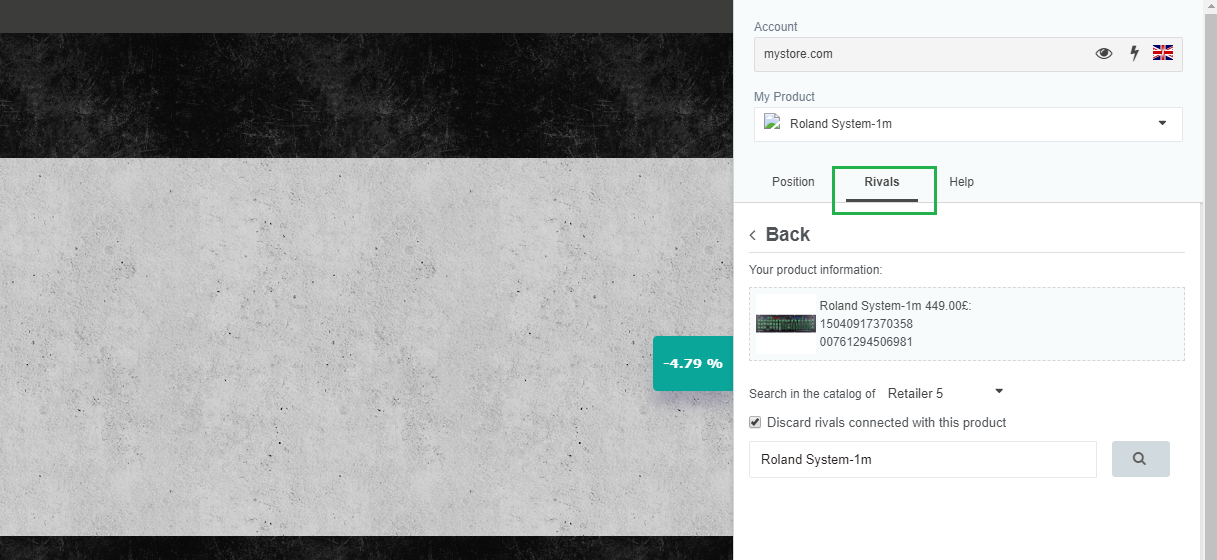Open the My Product dropdown arrow
Screen dimensions: 1217x560
coord(1162,123)
